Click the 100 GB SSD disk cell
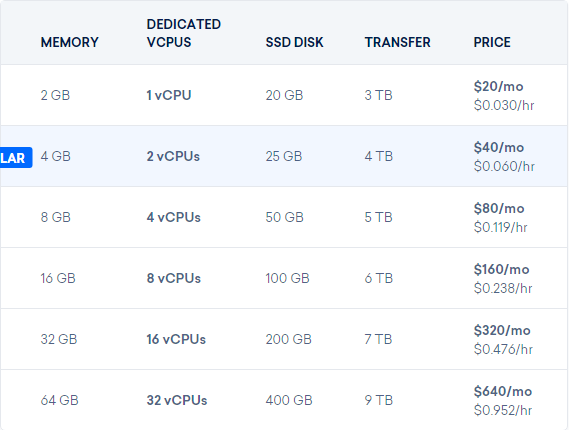Image resolution: width=569 pixels, height=430 pixels. (x=287, y=278)
